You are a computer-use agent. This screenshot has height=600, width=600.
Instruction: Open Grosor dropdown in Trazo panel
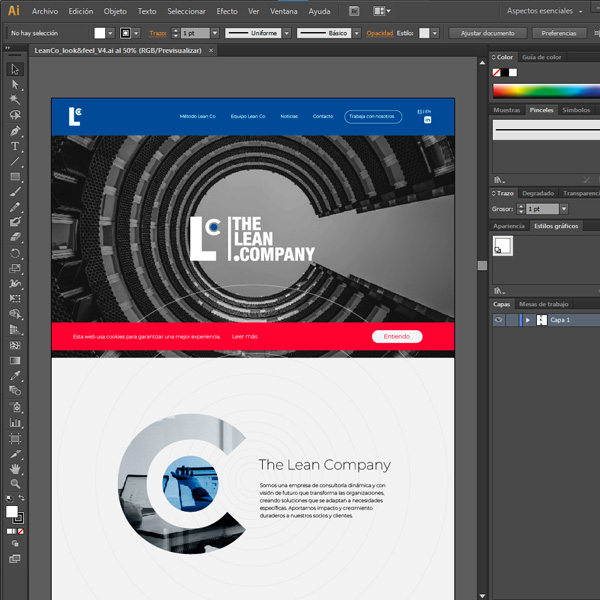(564, 209)
